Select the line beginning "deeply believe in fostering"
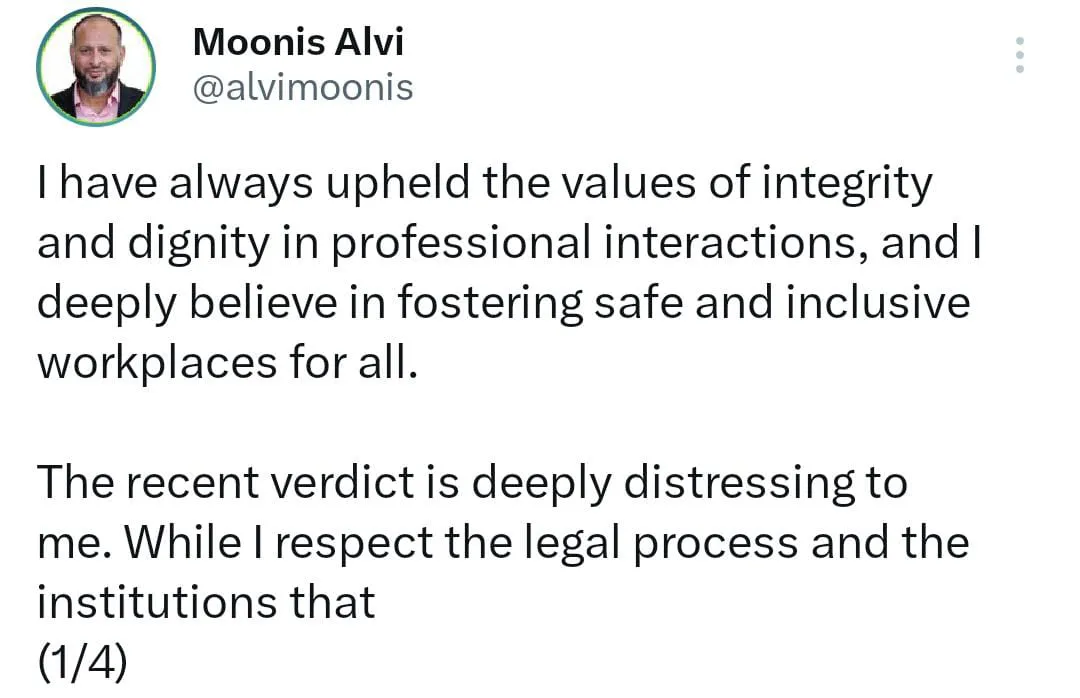This screenshot has height=698, width=1080. [x=503, y=304]
